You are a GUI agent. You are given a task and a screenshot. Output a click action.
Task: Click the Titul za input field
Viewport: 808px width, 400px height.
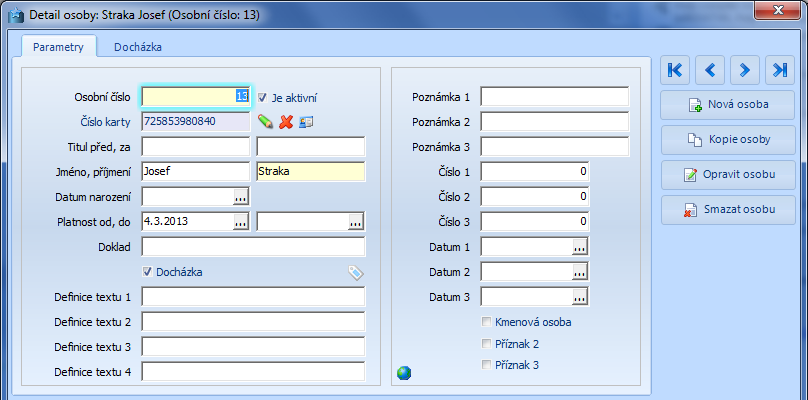click(311, 147)
